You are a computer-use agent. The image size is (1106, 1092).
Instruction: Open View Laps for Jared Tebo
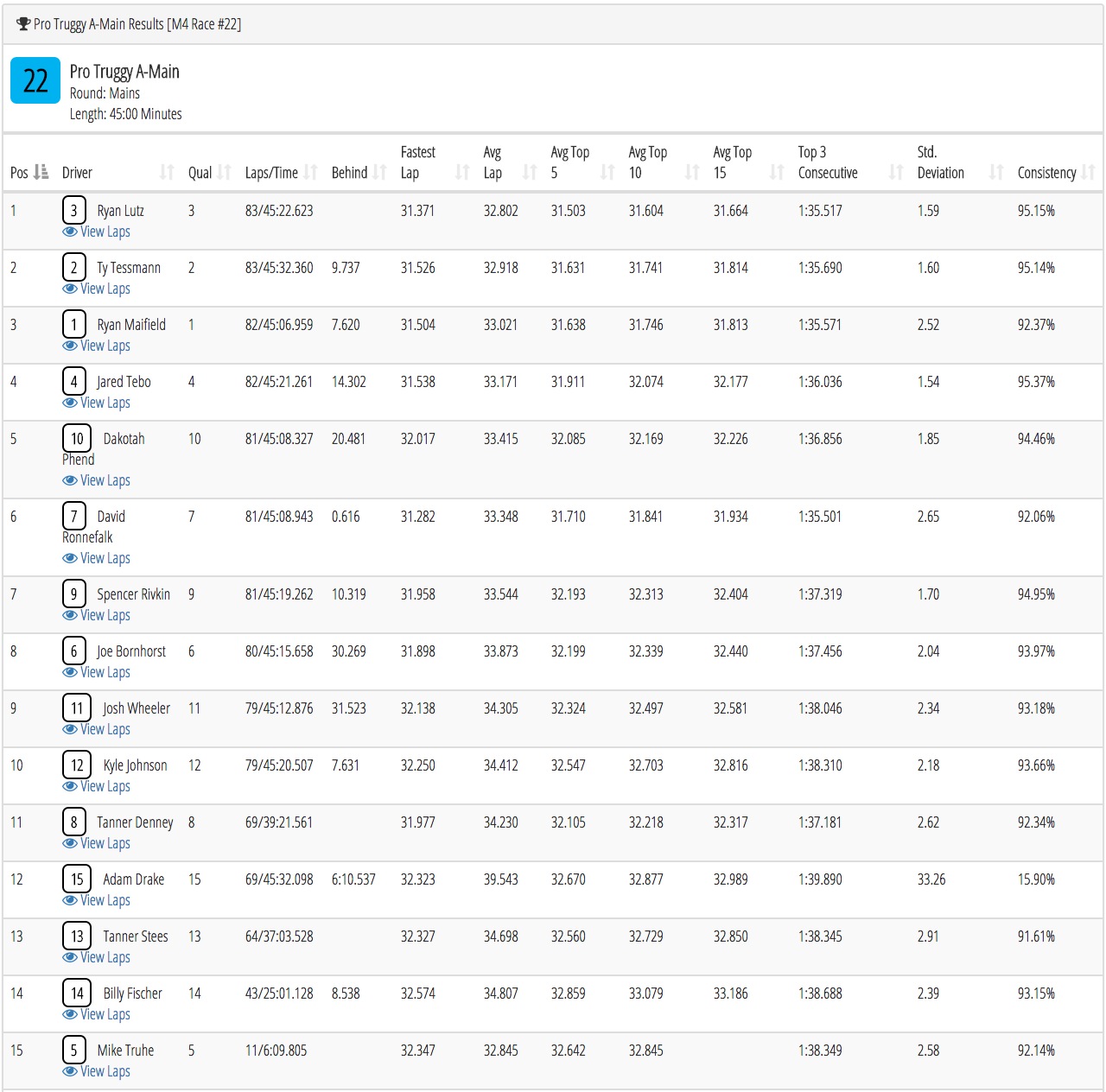point(97,403)
